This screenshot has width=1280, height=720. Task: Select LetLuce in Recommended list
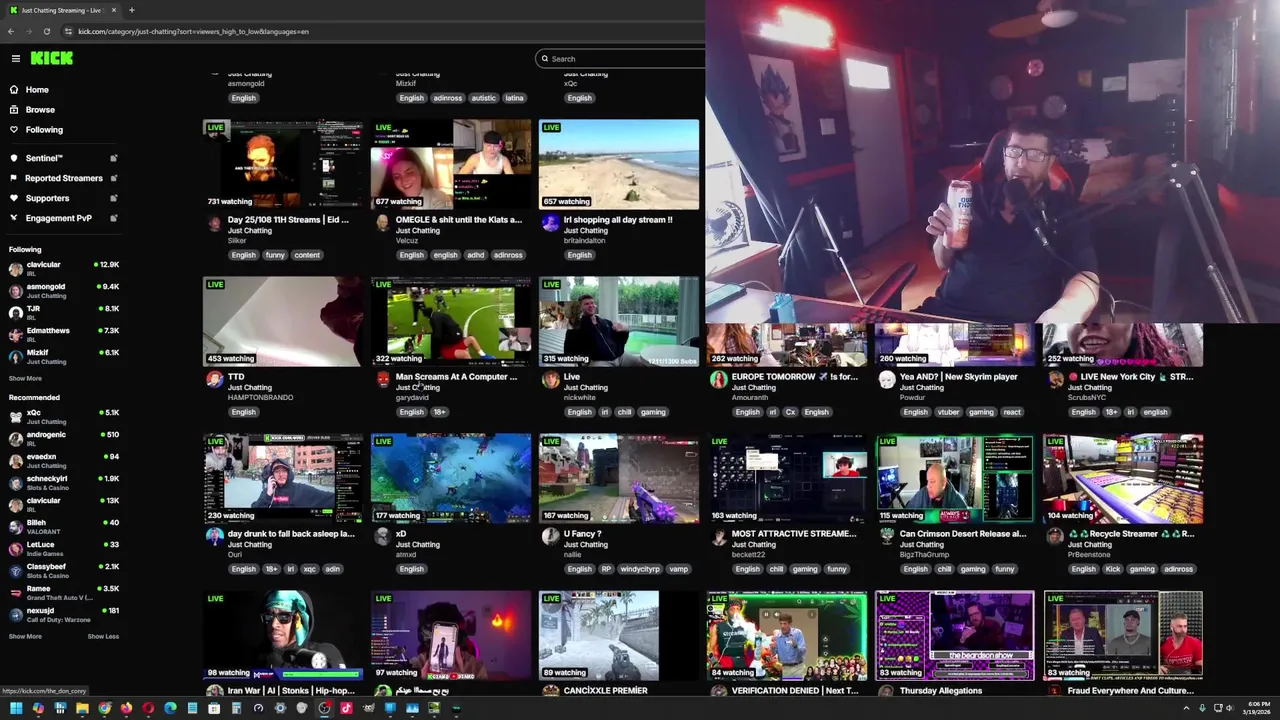click(x=64, y=548)
